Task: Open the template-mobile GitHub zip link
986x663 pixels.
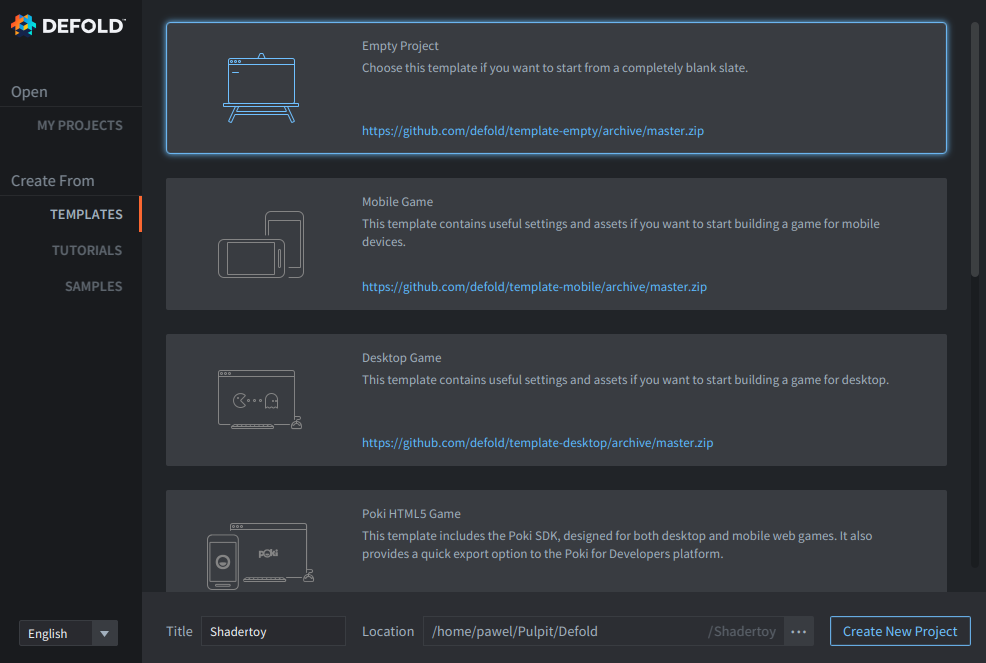Action: pyautogui.click(x=534, y=287)
